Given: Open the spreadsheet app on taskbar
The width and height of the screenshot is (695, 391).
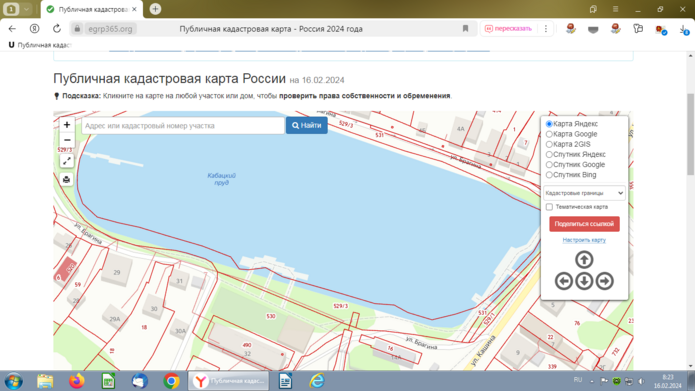Looking at the screenshot, I should (x=108, y=381).
